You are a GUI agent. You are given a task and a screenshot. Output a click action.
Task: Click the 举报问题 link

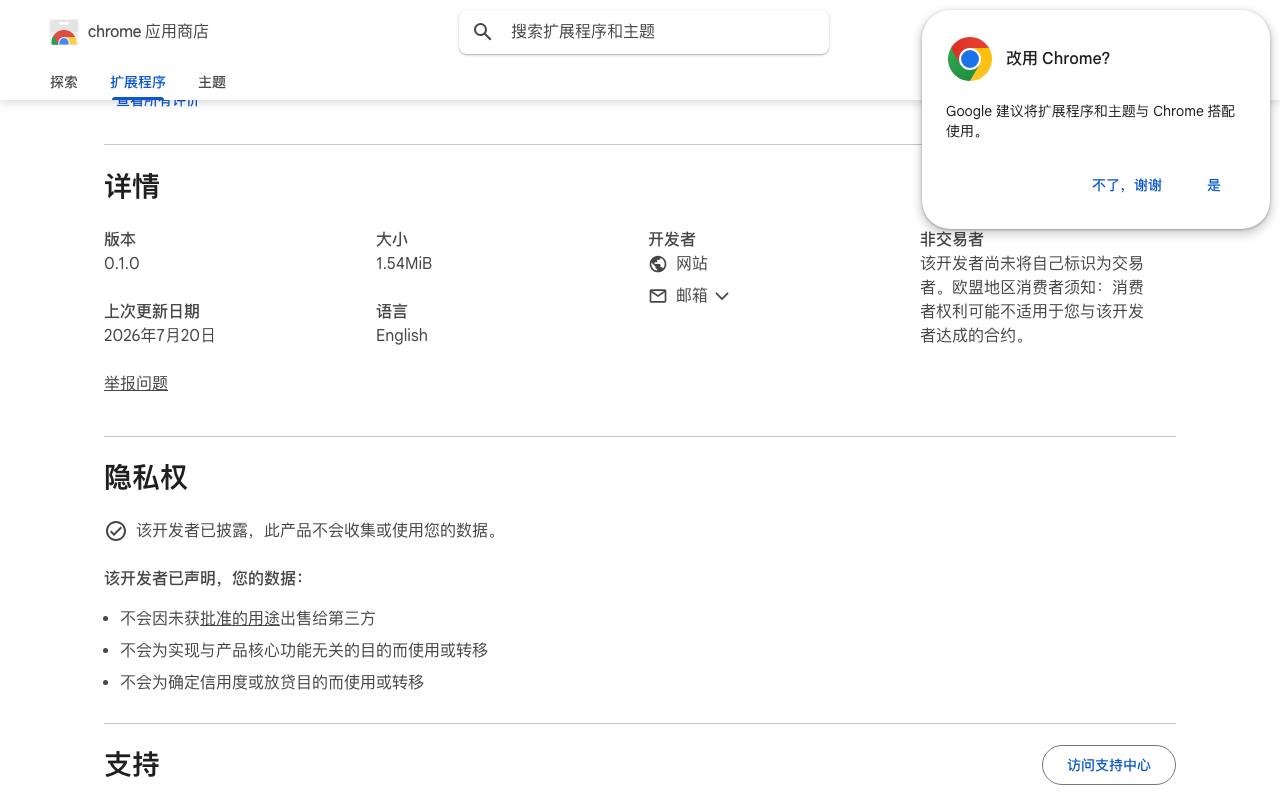(136, 384)
